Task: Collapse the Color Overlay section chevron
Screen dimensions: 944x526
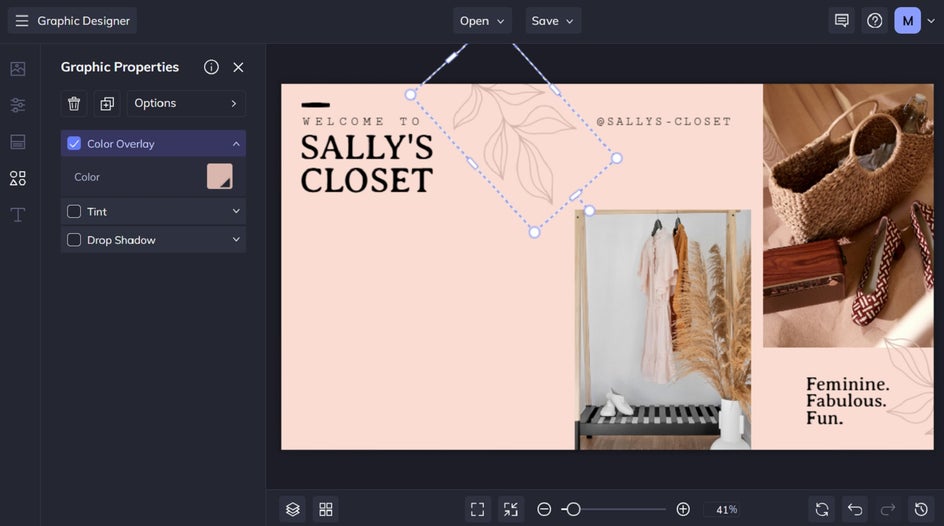Action: [x=236, y=144]
